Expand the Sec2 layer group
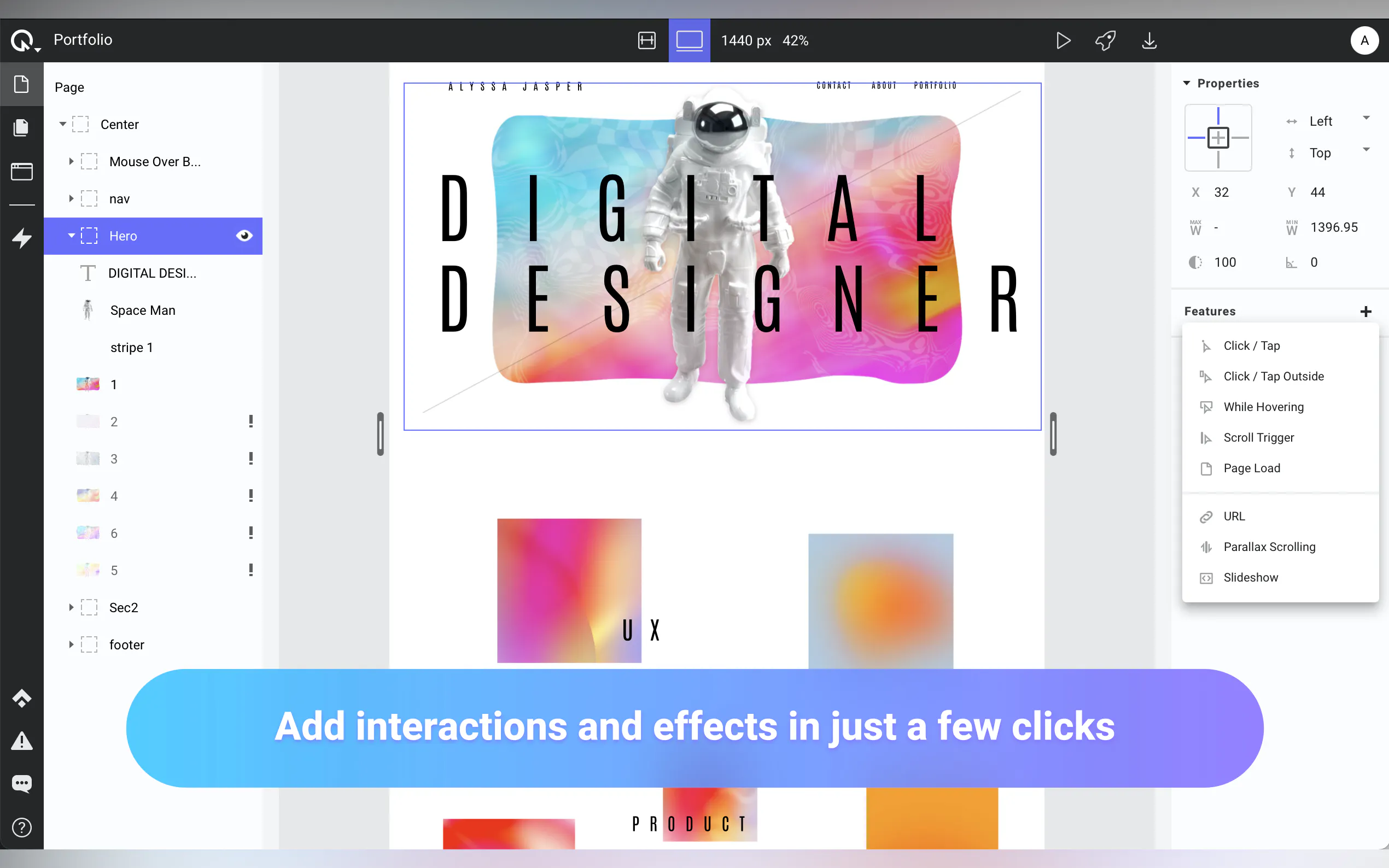This screenshot has width=1389, height=868. point(71,607)
